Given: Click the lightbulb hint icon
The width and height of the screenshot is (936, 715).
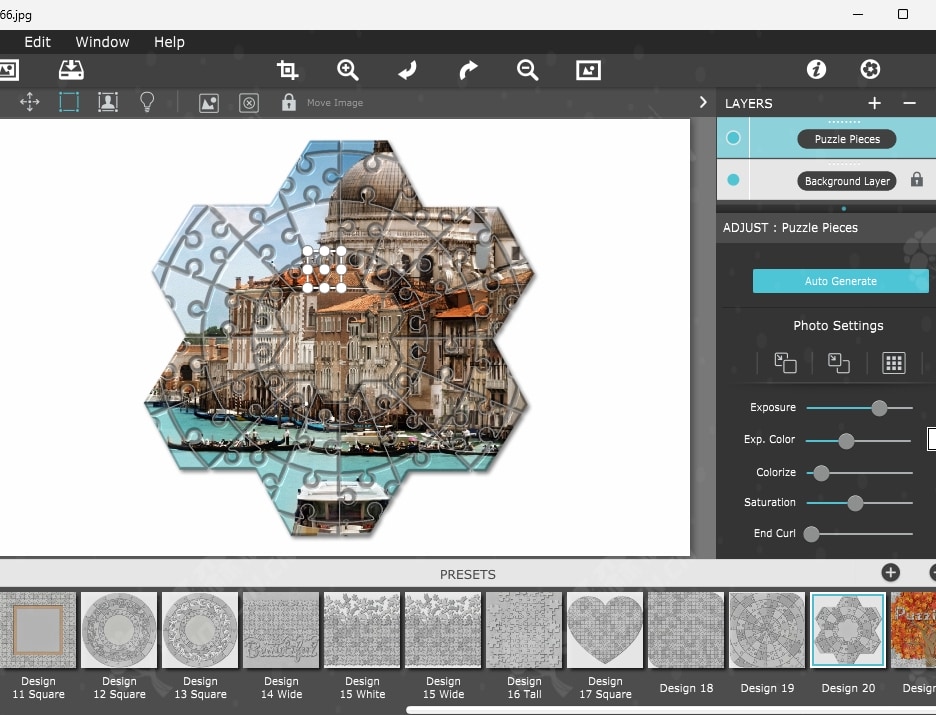Looking at the screenshot, I should [147, 102].
